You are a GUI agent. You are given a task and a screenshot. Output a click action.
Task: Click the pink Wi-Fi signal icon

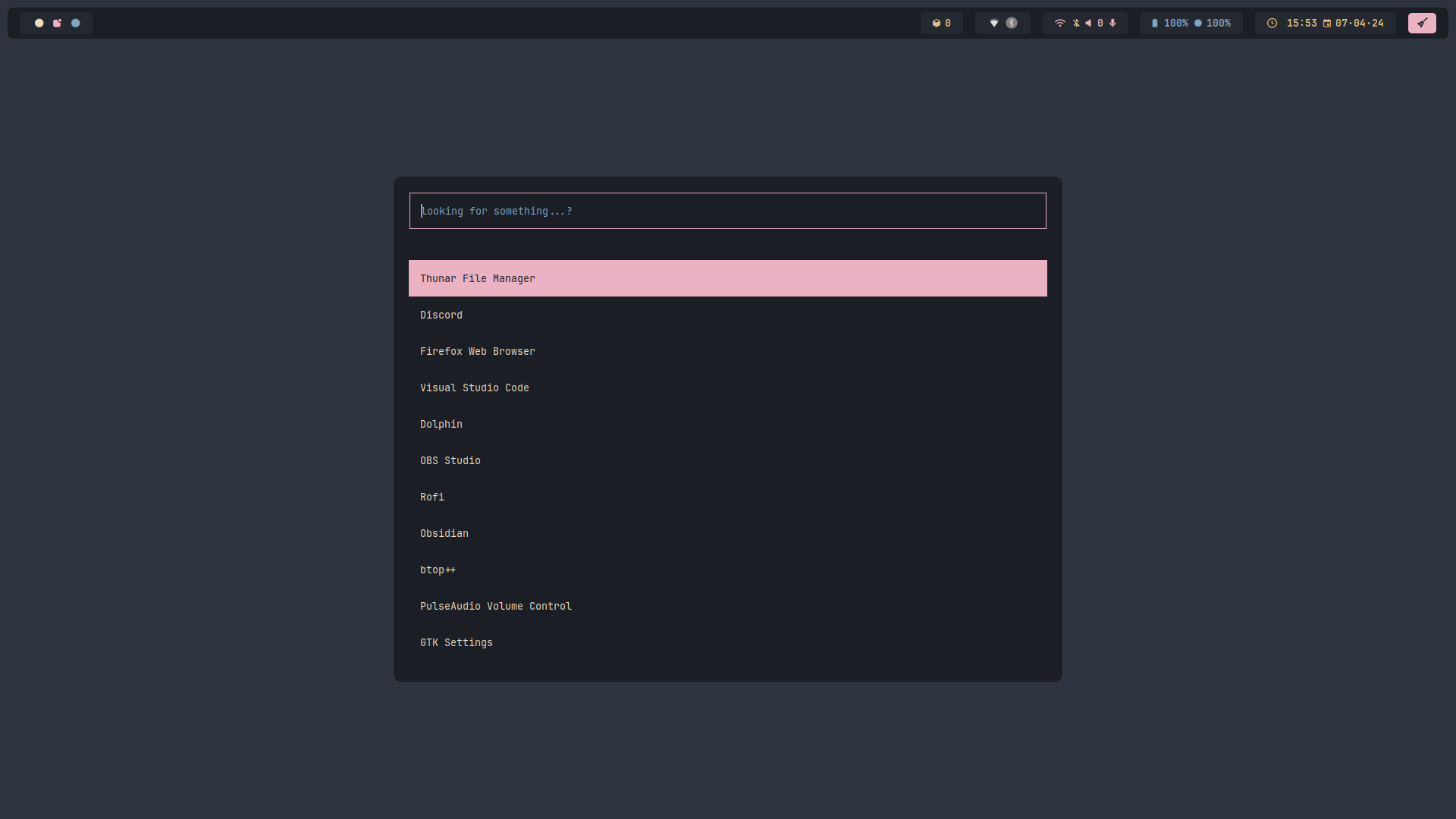click(x=1060, y=24)
